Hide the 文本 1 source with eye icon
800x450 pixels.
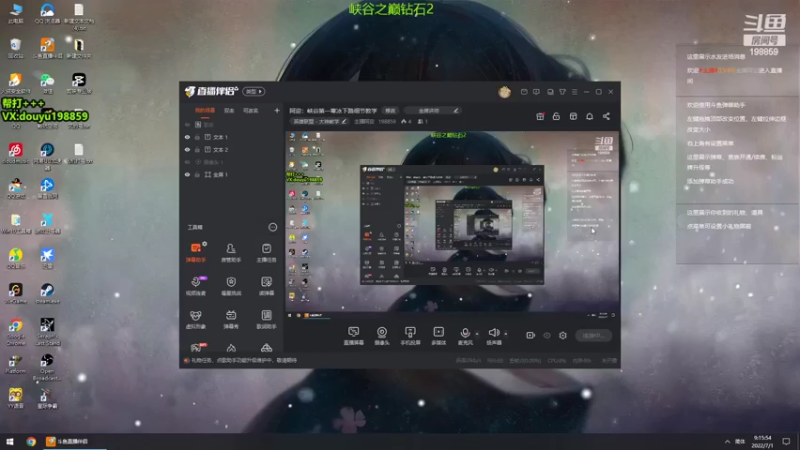tap(187, 137)
